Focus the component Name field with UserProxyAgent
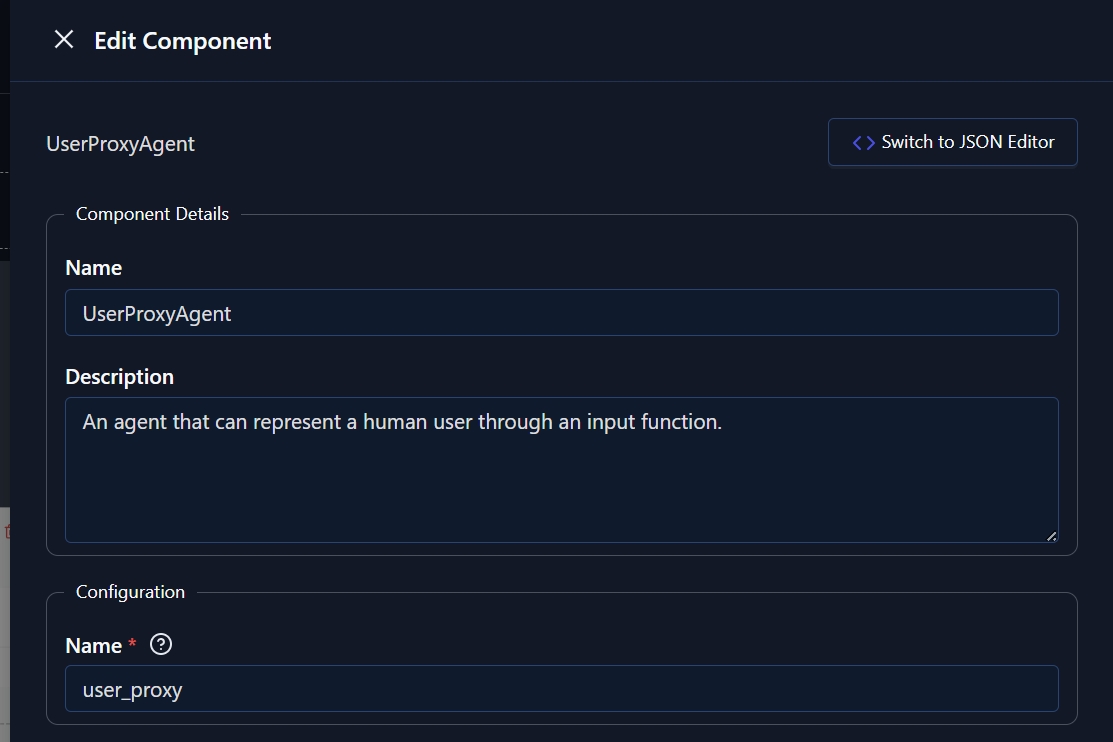The height and width of the screenshot is (742, 1113). pos(561,312)
